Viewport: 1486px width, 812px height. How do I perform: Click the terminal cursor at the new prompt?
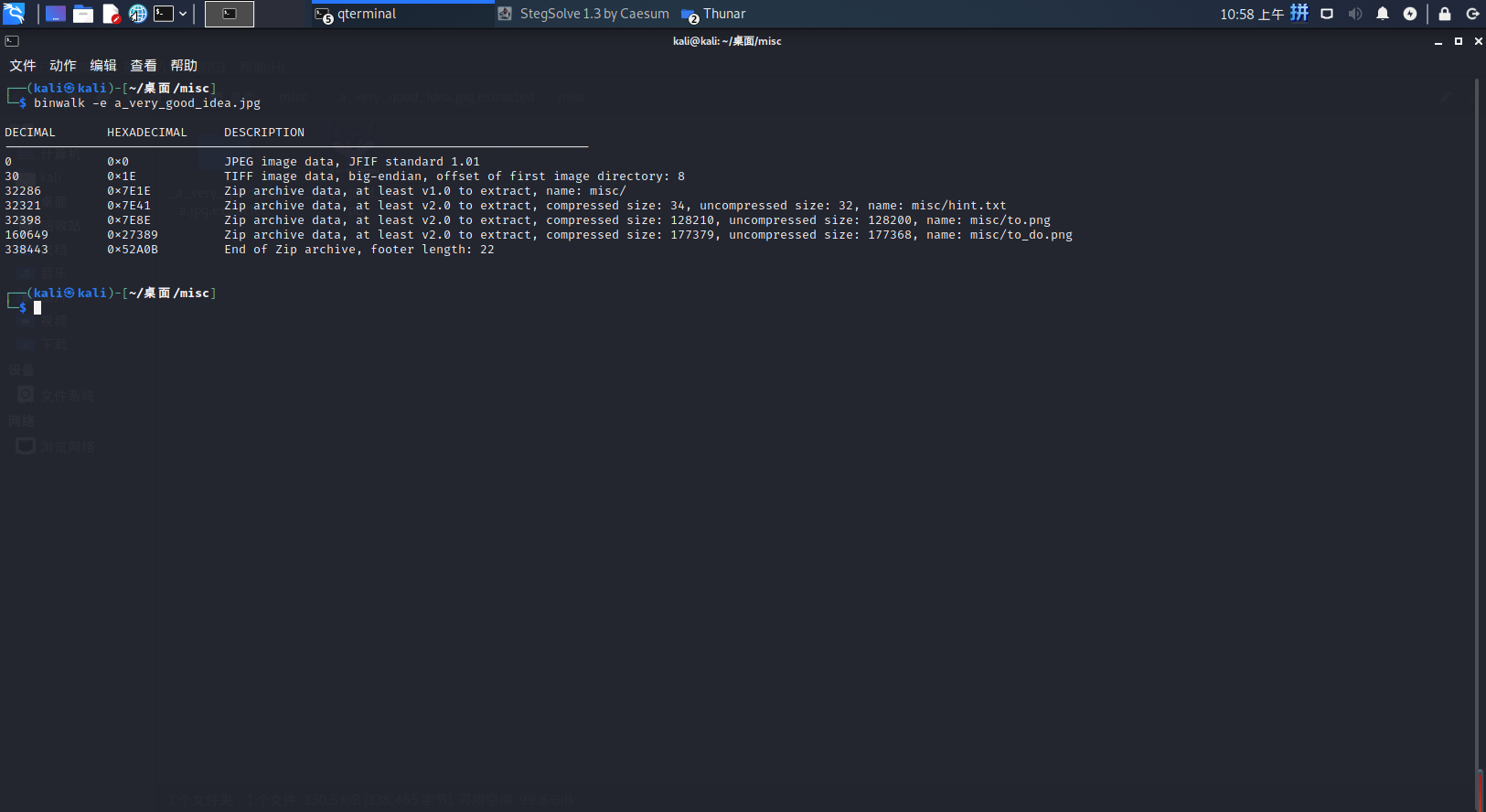(37, 308)
